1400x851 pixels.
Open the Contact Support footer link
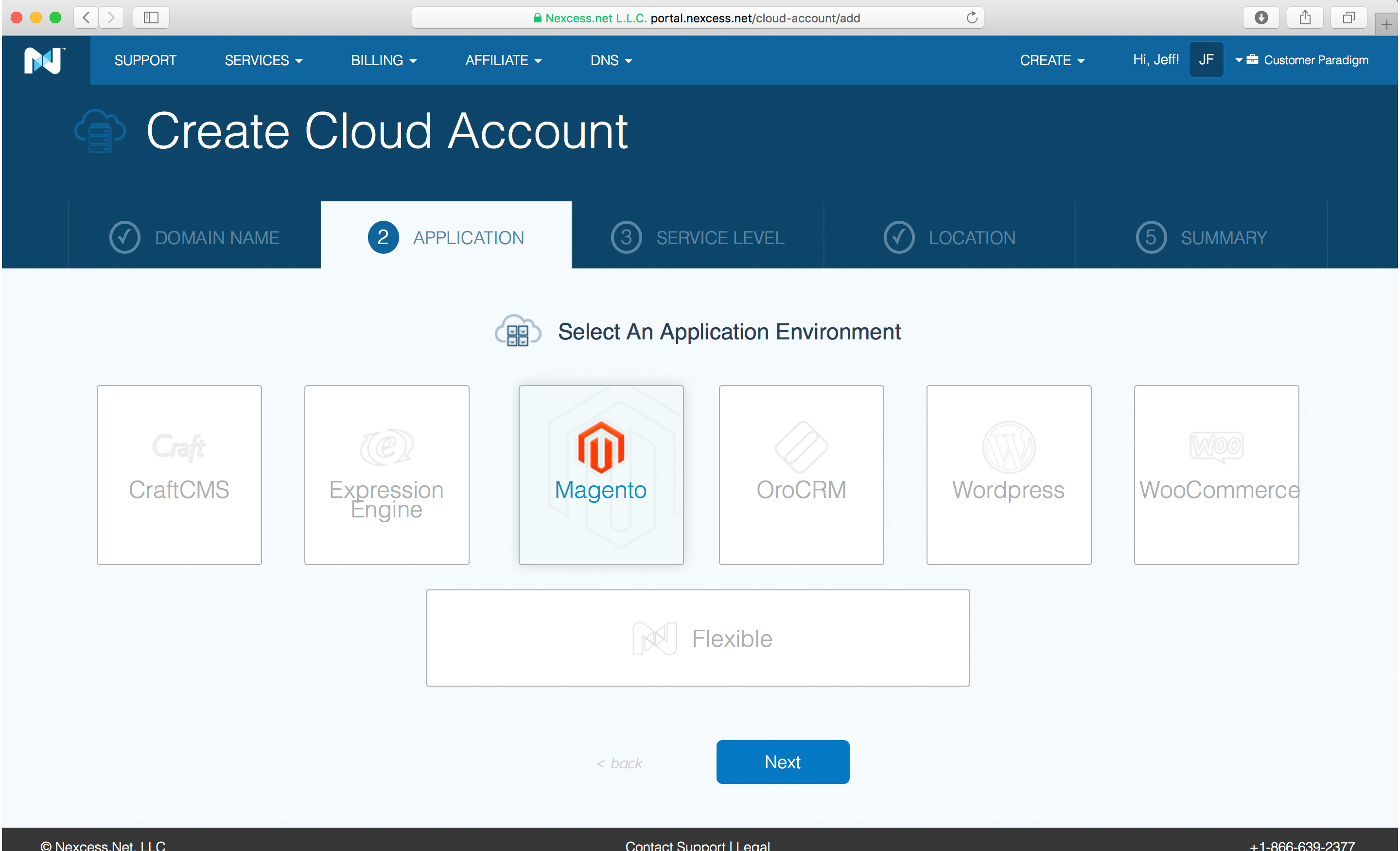pos(675,845)
